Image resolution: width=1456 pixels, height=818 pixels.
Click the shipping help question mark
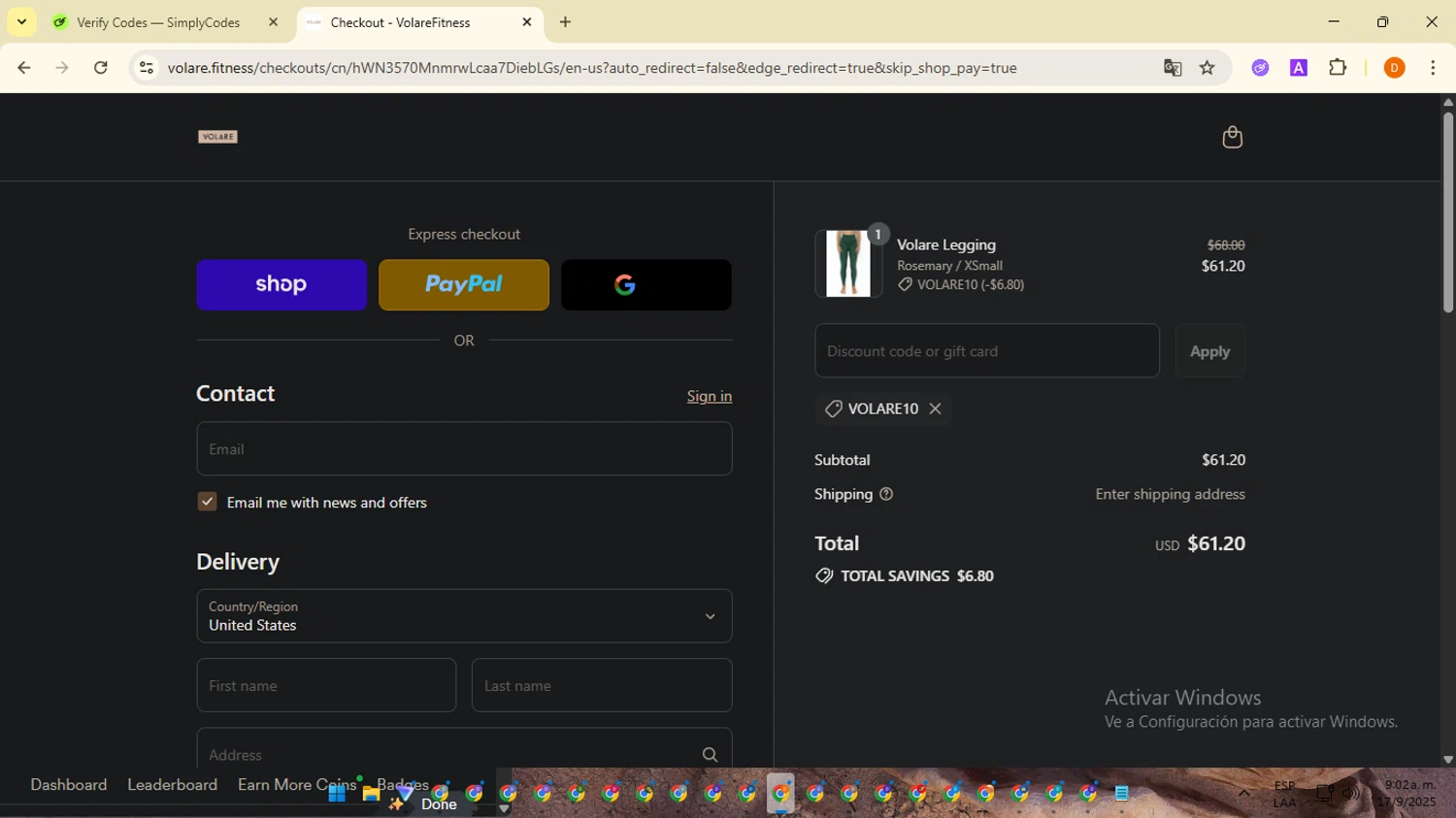(886, 494)
